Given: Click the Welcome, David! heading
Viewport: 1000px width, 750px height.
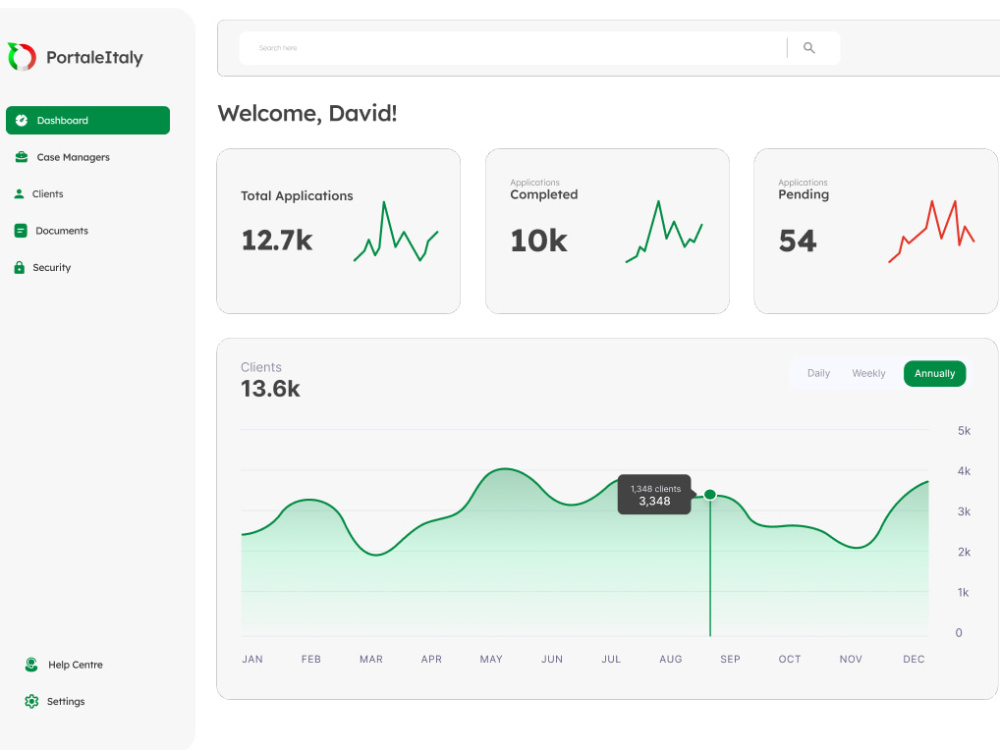Looking at the screenshot, I should (x=307, y=114).
